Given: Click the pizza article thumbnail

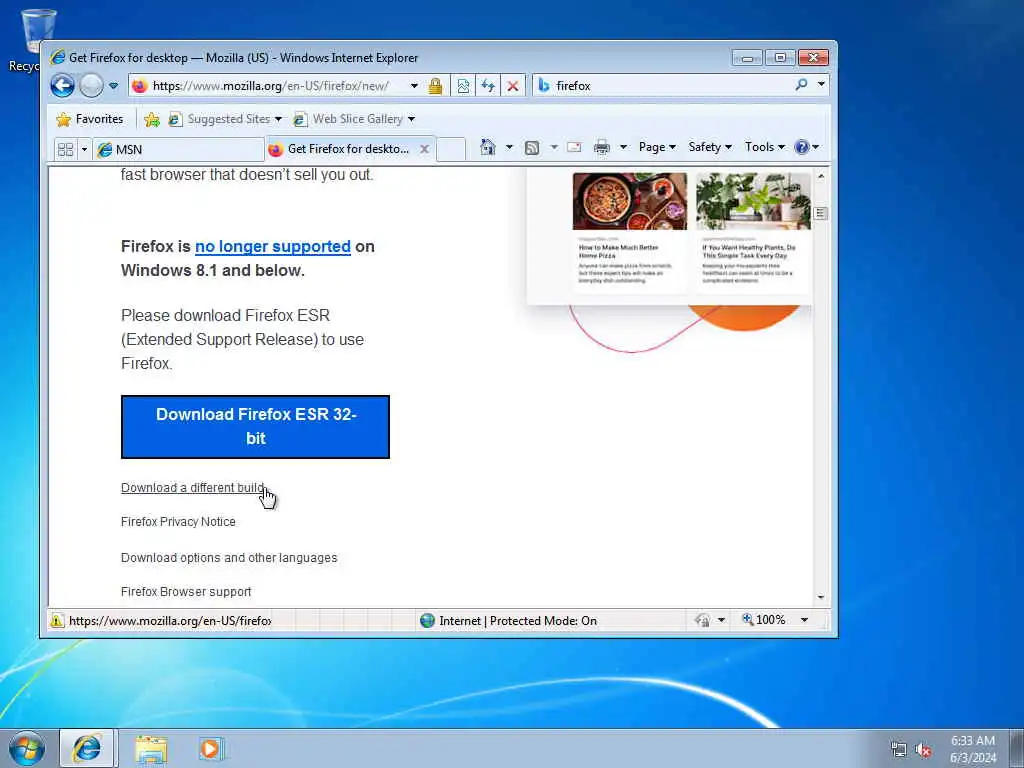Looking at the screenshot, I should click(630, 201).
